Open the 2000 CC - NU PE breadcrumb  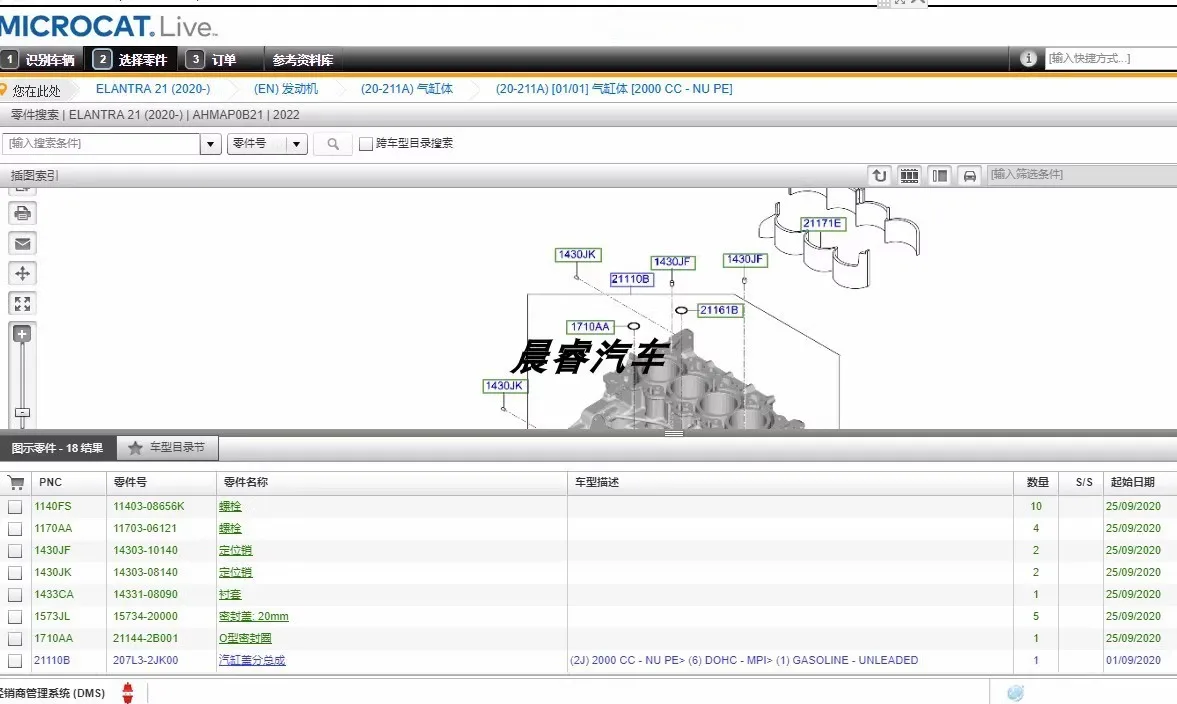(x=614, y=89)
